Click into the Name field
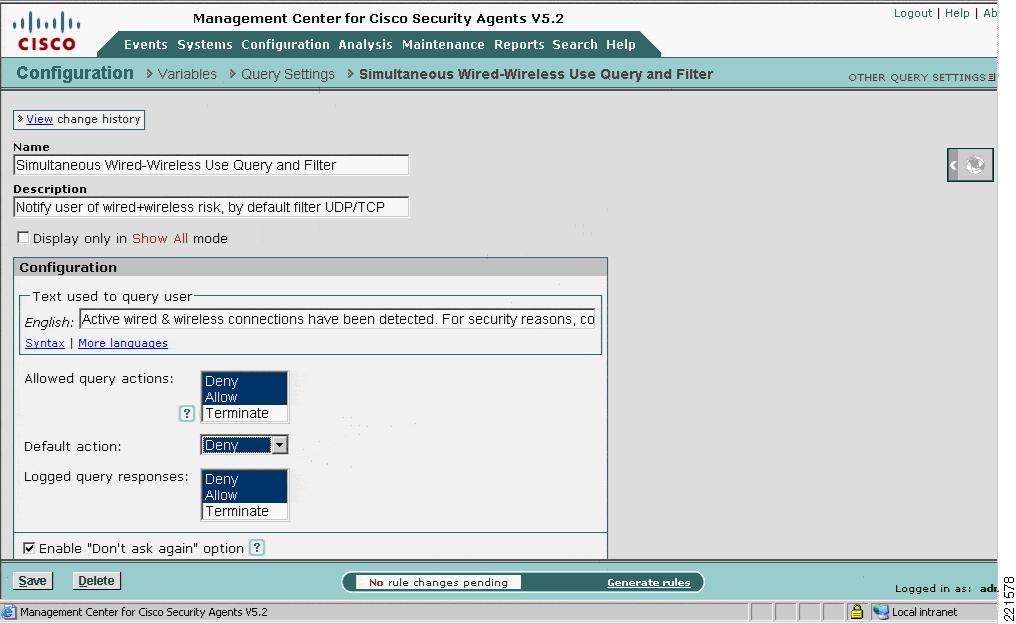Viewport: 1016px width, 624px height. 211,165
